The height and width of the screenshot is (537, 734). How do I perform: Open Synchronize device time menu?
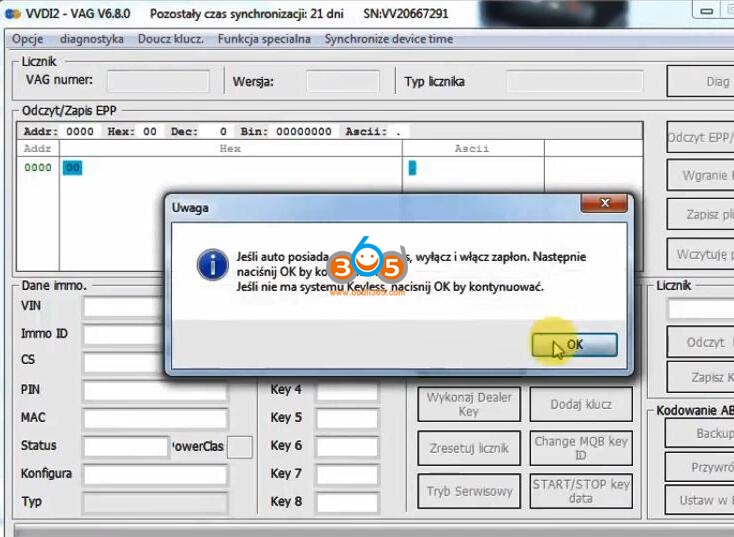(389, 39)
